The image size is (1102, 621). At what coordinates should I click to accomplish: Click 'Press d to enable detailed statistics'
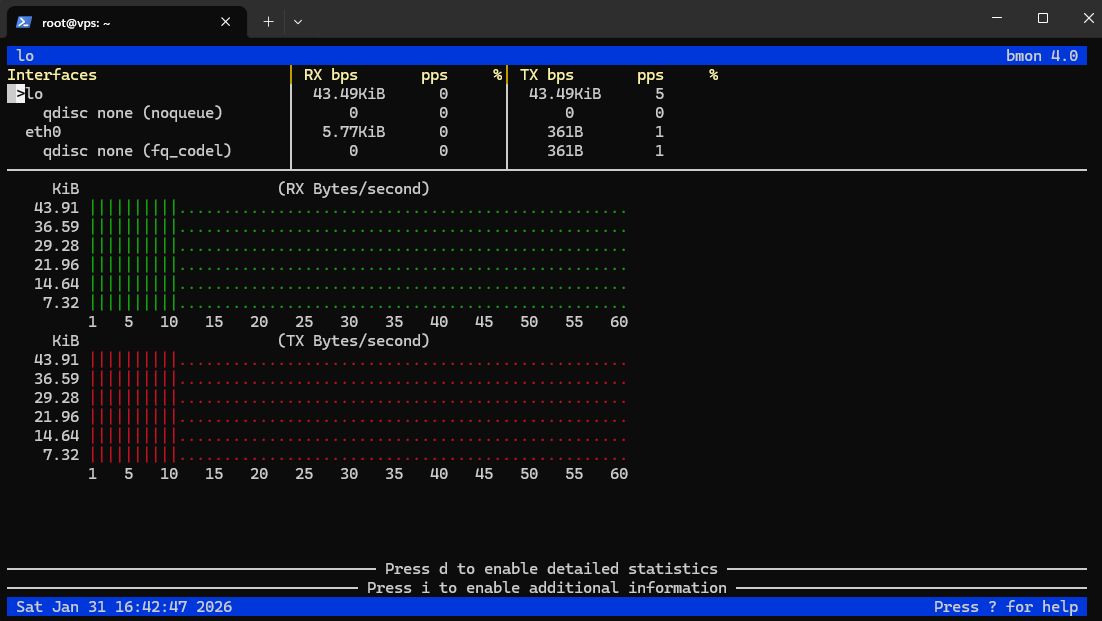point(551,569)
